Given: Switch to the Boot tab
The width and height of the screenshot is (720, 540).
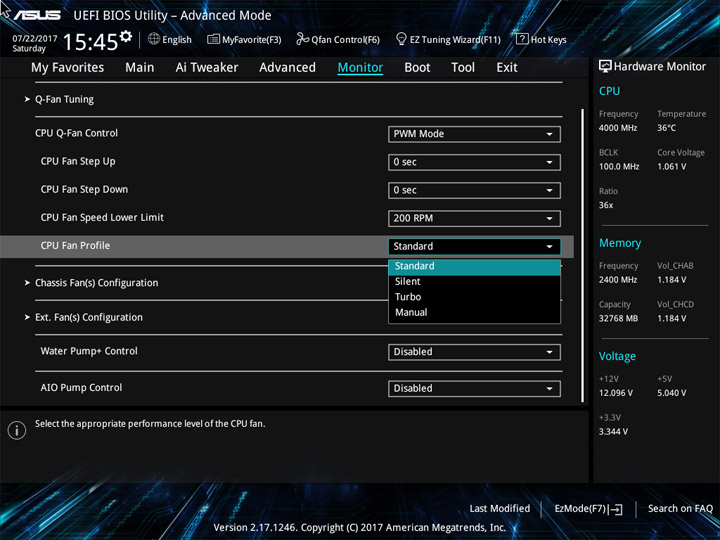Looking at the screenshot, I should click(417, 68).
